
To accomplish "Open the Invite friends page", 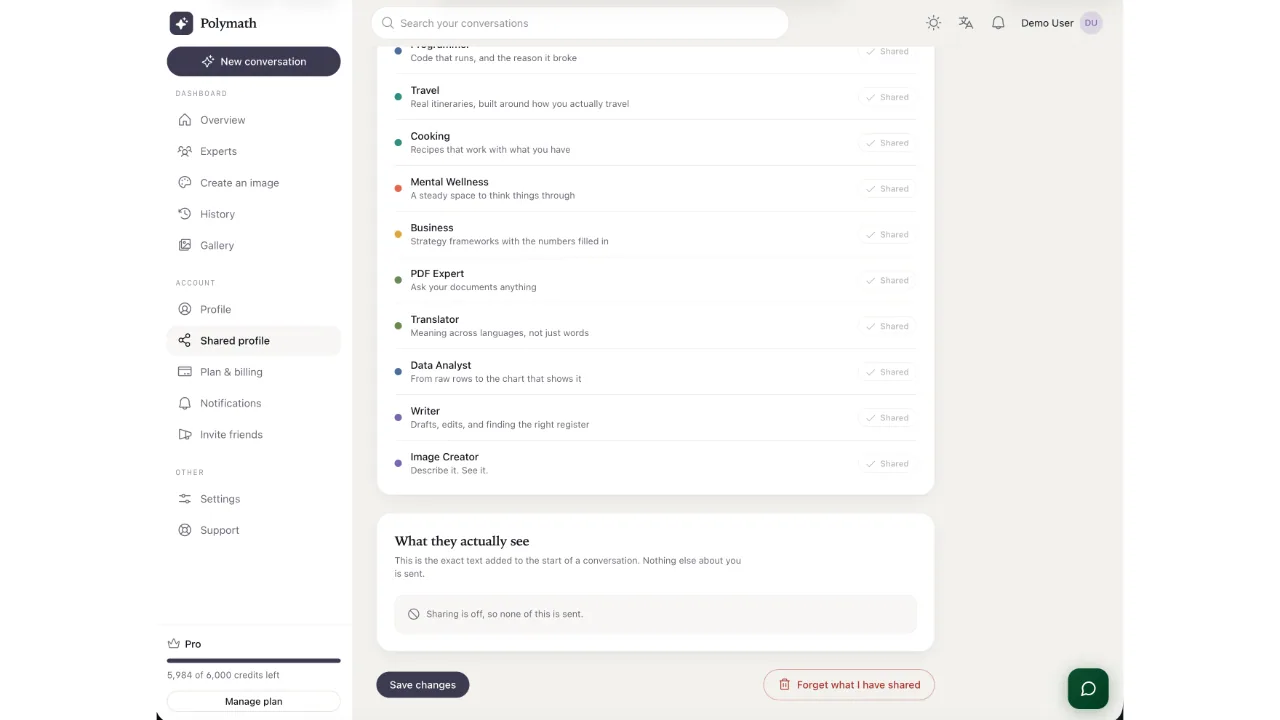I will point(254,434).
